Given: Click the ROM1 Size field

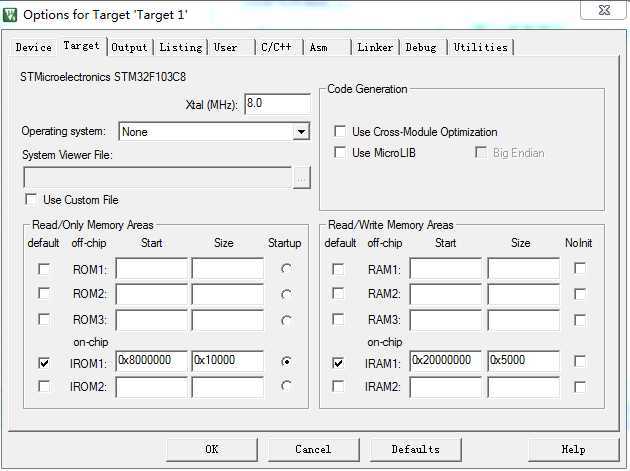Looking at the screenshot, I should pos(228,268).
